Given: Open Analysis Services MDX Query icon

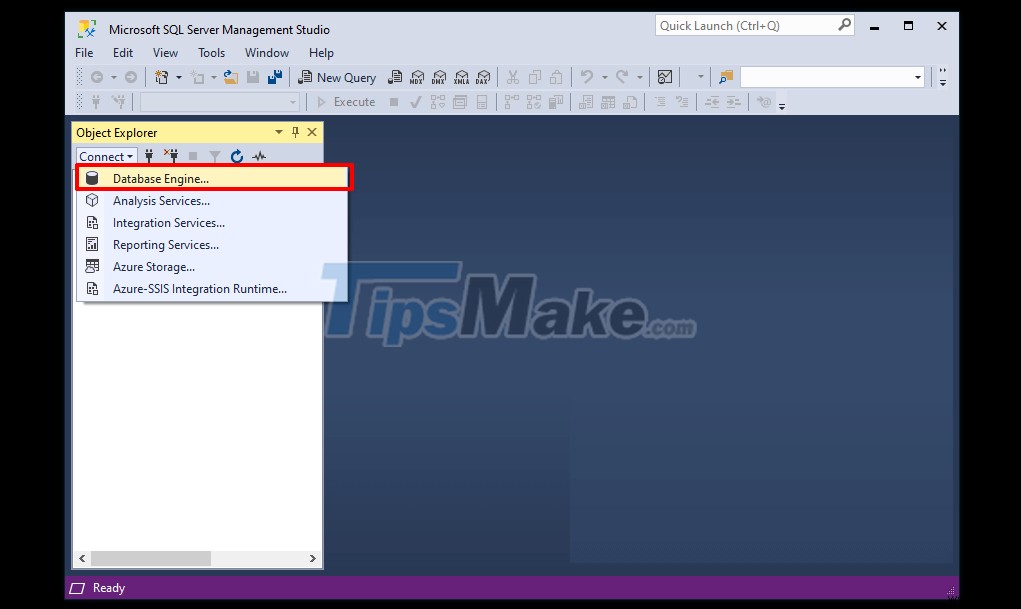Looking at the screenshot, I should pyautogui.click(x=417, y=78).
